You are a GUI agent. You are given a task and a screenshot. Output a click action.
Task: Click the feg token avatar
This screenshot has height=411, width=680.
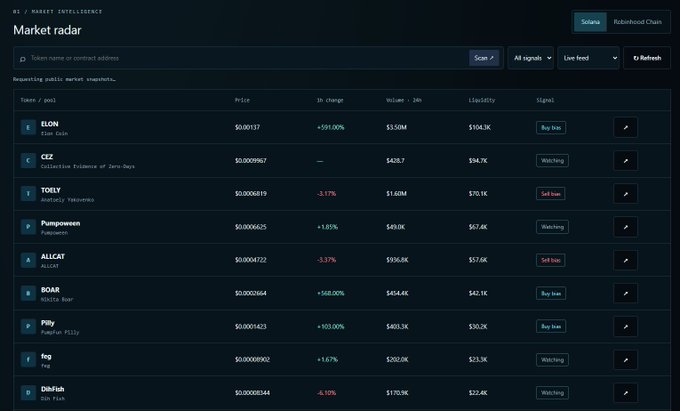(28, 360)
